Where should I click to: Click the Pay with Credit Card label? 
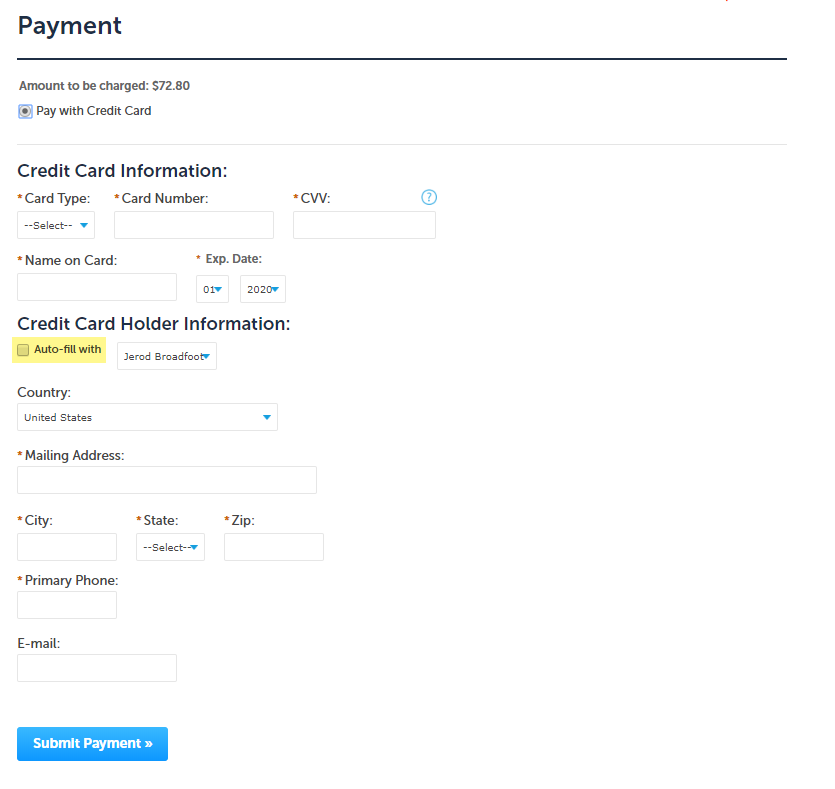(x=94, y=111)
